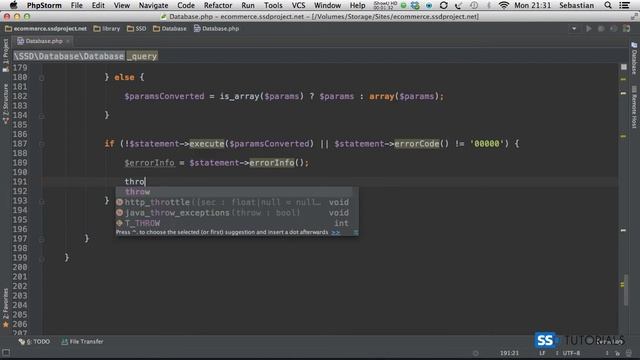Click the execute method call on line 187

(207, 144)
